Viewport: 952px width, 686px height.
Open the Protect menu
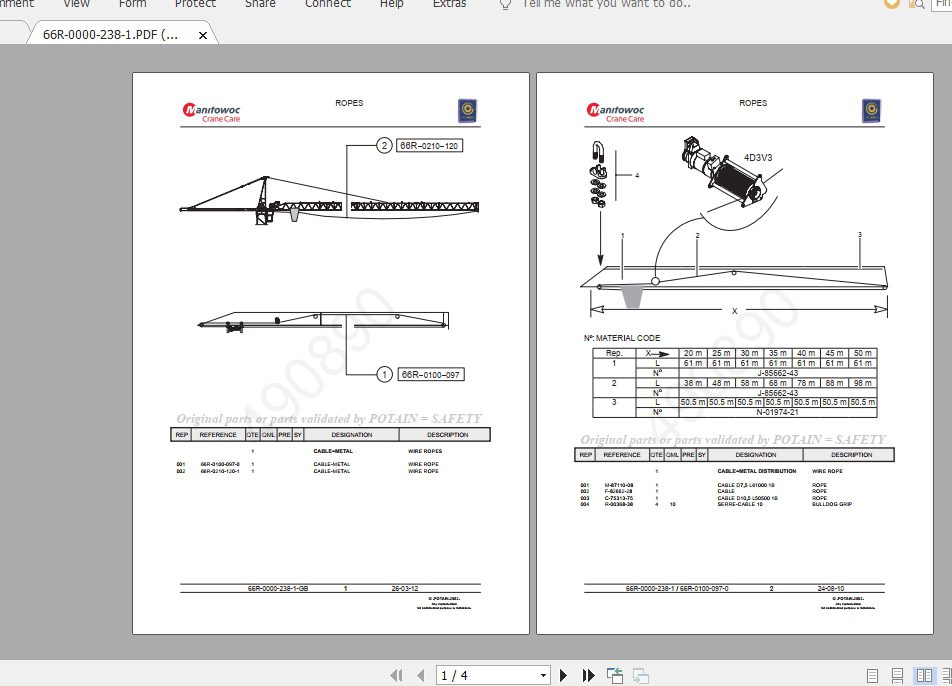pos(195,5)
